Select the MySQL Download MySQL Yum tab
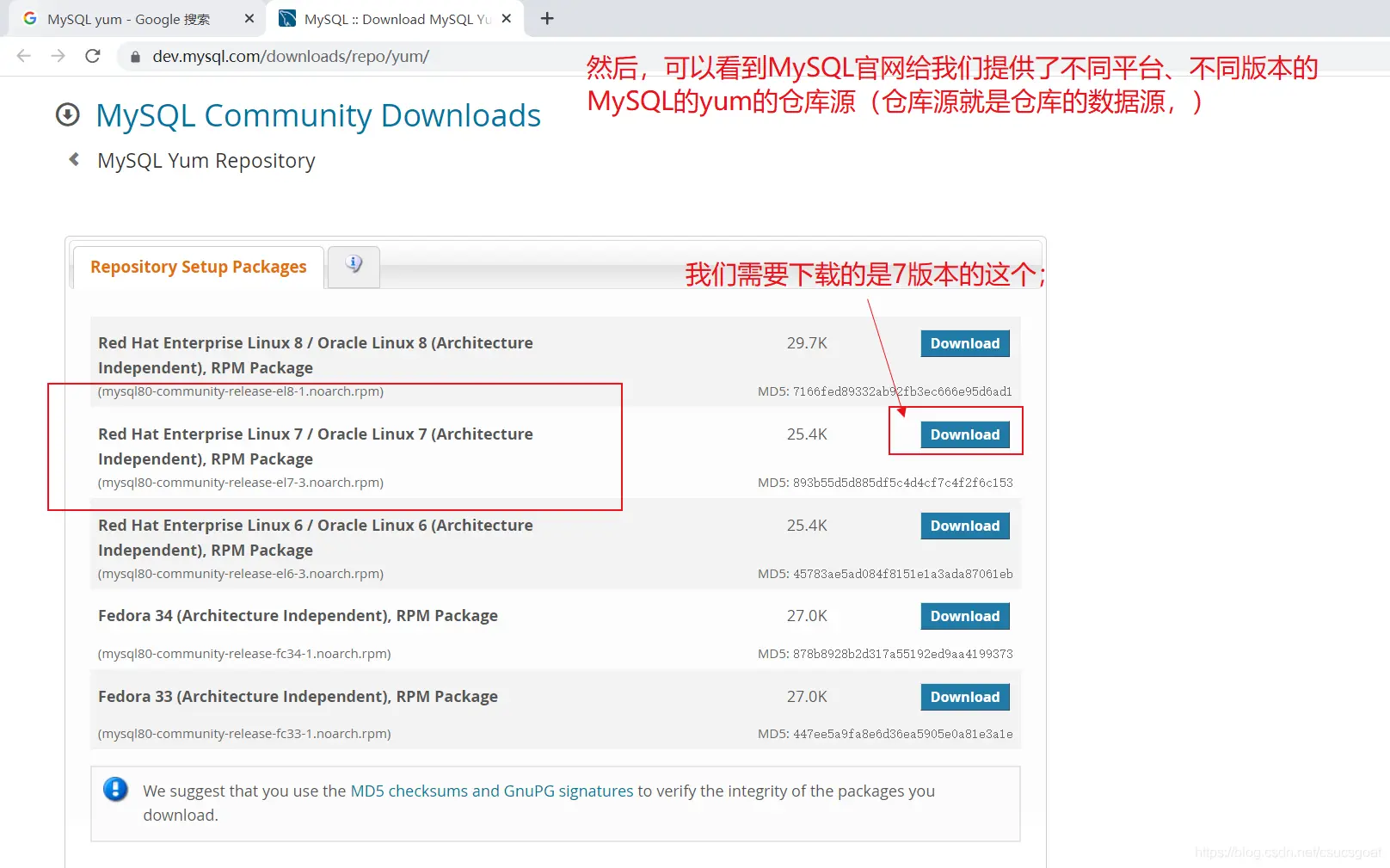The image size is (1390, 868). tap(396, 19)
